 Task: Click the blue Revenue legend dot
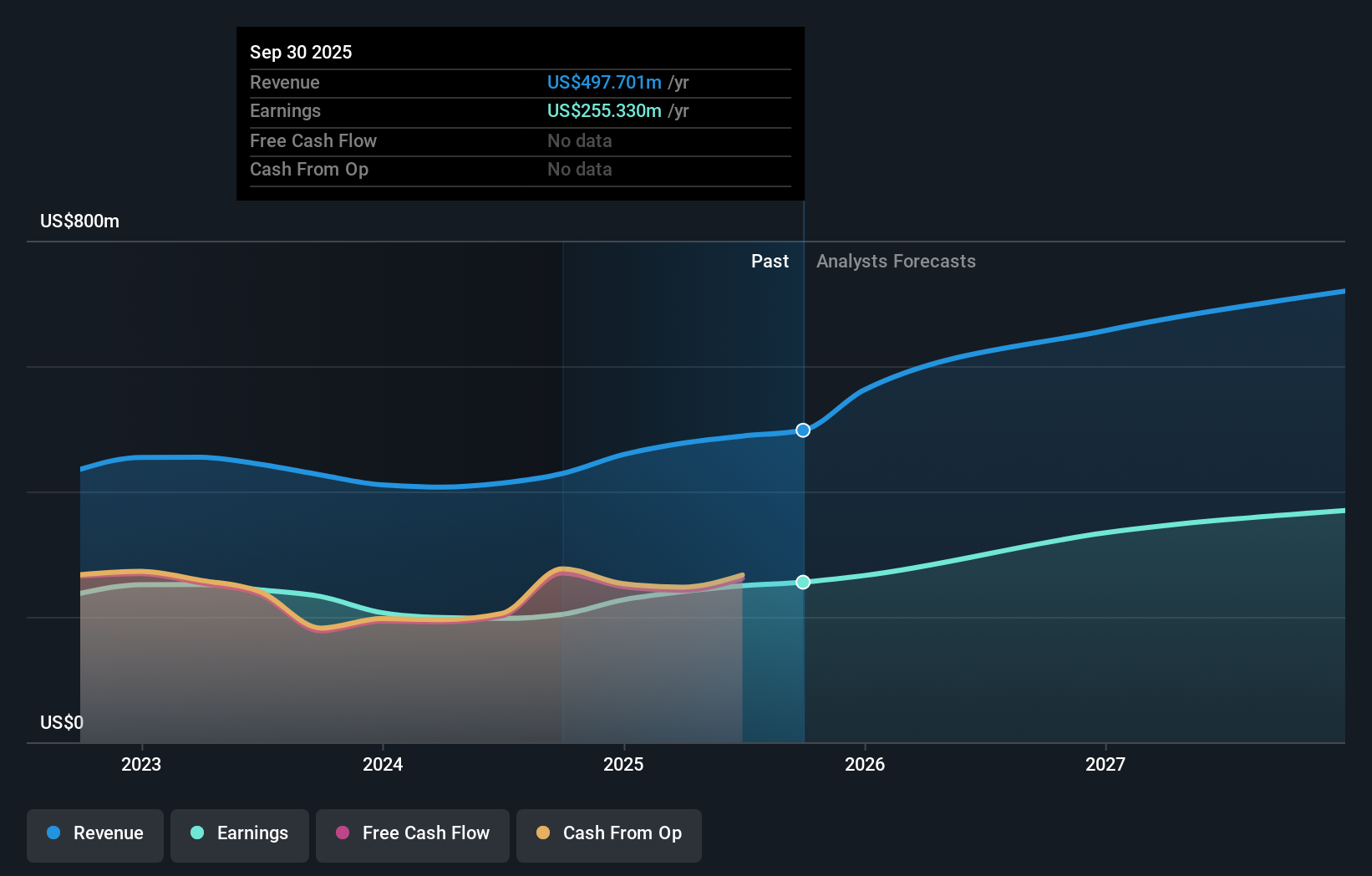(53, 833)
